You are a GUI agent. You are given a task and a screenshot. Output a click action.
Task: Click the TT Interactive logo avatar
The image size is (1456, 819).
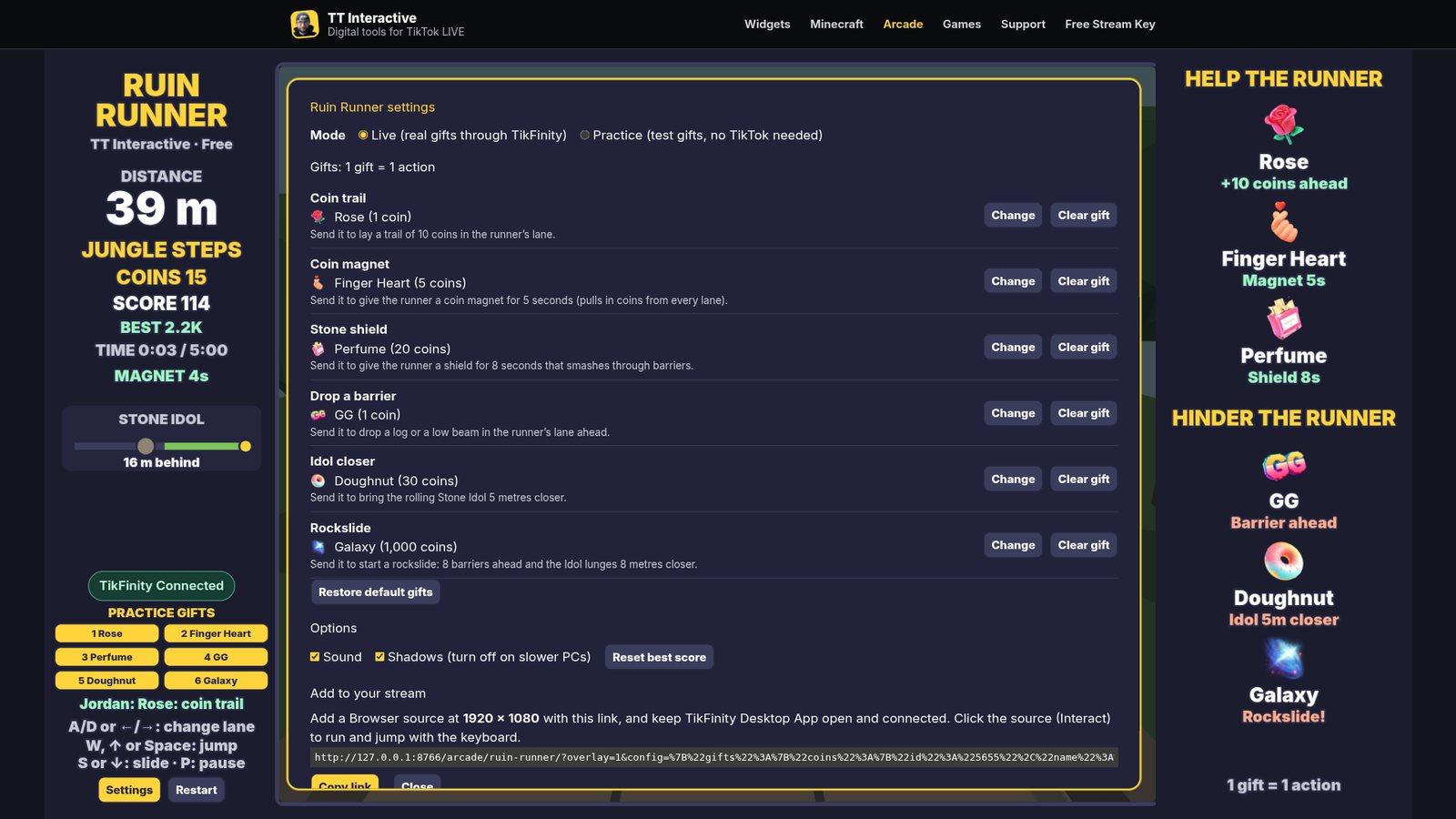[x=305, y=25]
